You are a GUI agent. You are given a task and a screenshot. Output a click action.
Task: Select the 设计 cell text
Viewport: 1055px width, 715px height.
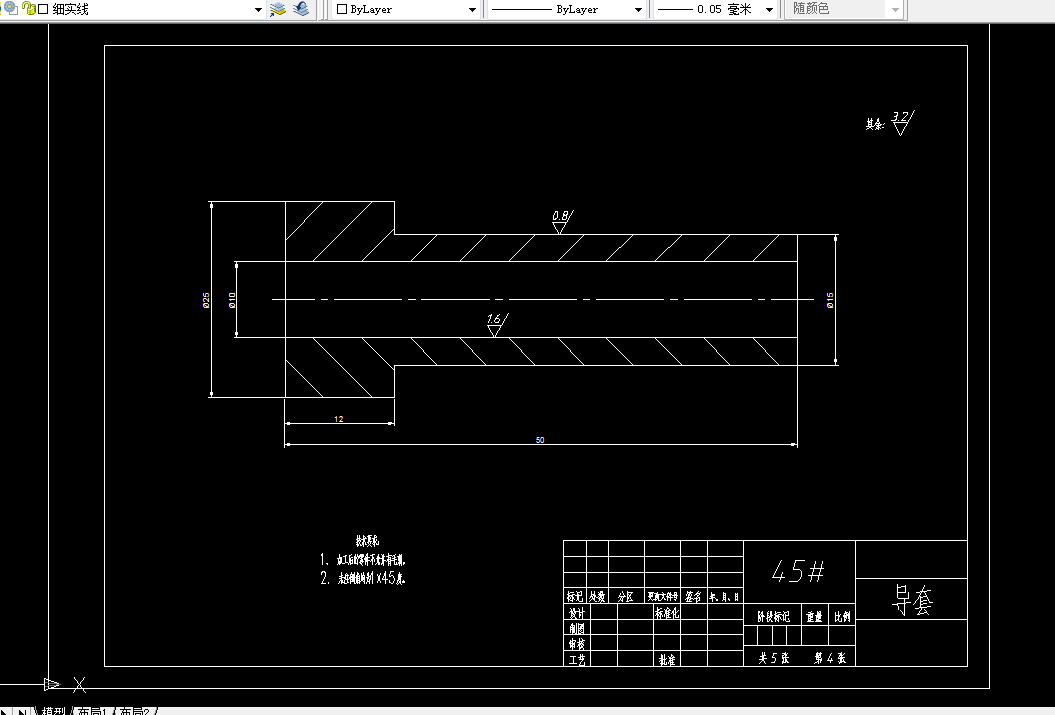pos(577,613)
